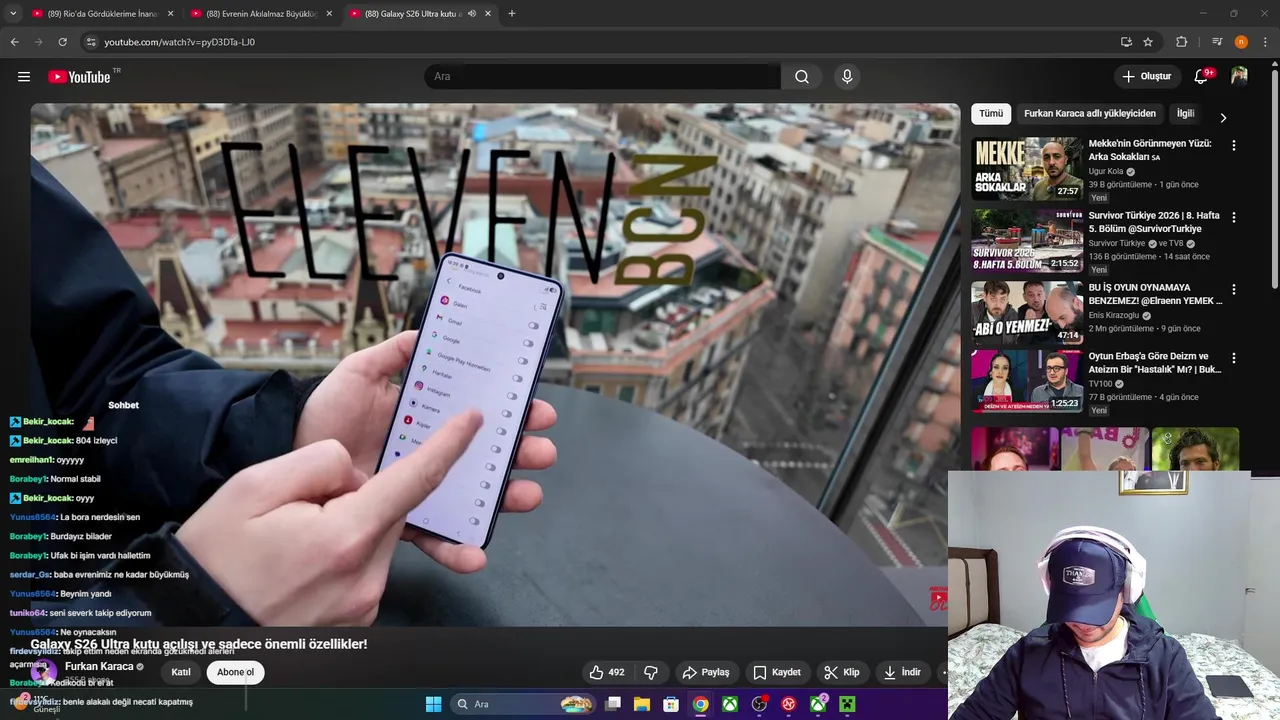Open the YouTube hamburger guide menu
Image resolution: width=1280 pixels, height=720 pixels.
24,77
